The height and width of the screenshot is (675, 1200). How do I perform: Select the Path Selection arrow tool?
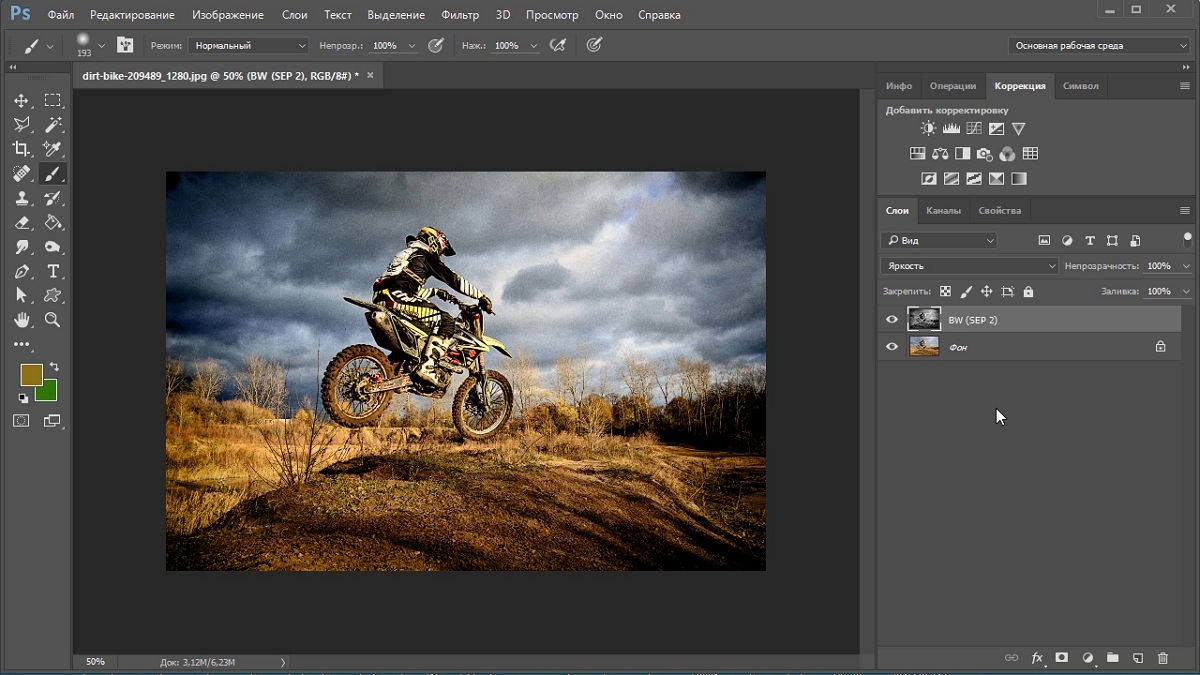[21, 296]
